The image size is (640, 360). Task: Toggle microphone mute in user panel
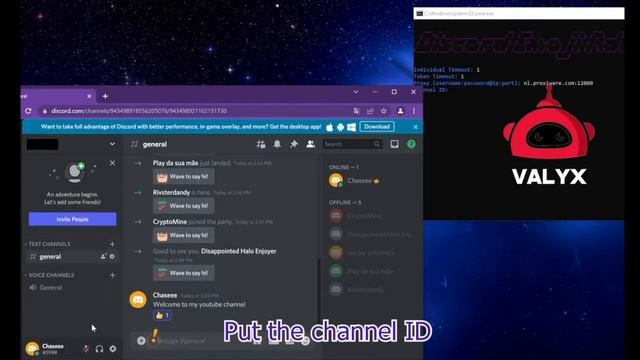click(x=86, y=349)
